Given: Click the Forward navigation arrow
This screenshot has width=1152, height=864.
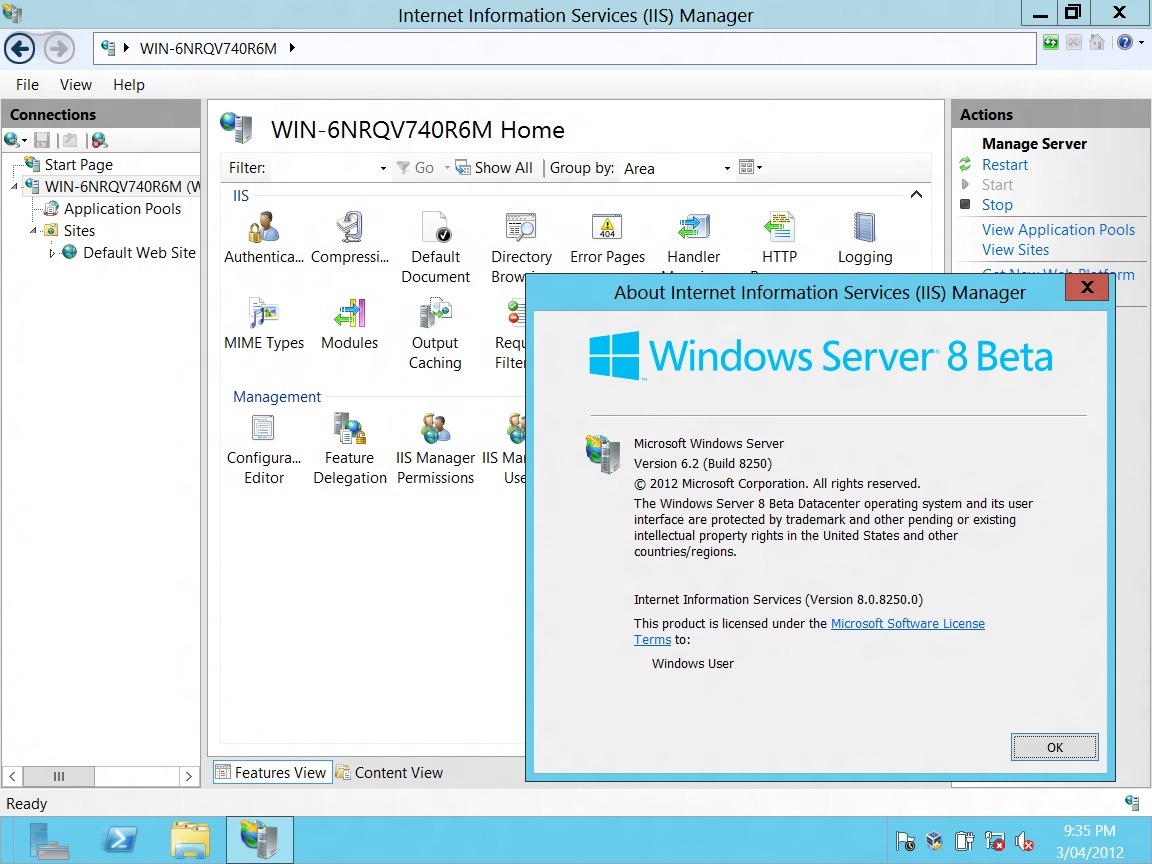Looking at the screenshot, I should point(60,49).
